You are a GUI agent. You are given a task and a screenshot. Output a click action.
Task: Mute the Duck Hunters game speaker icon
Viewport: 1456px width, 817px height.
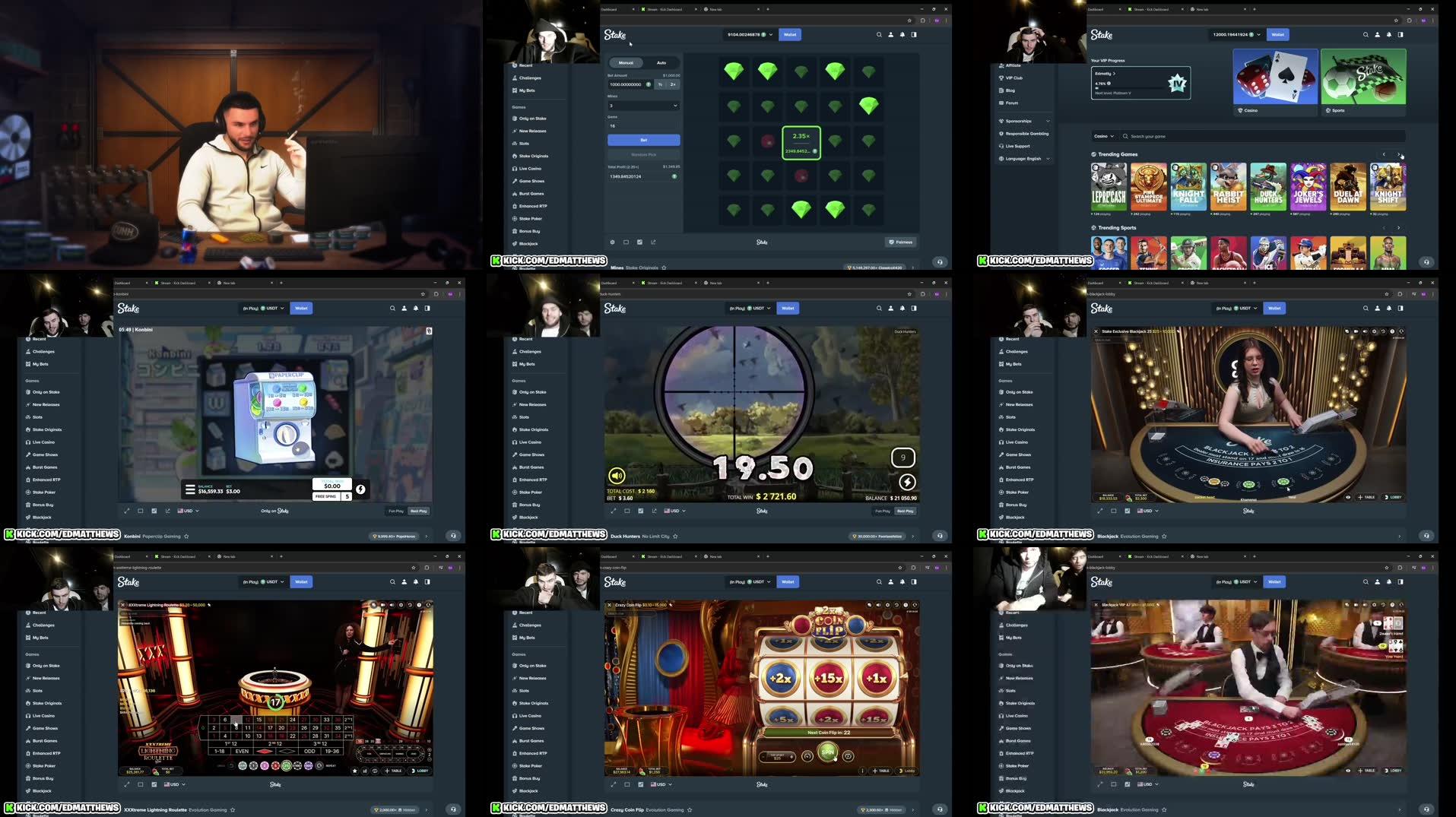point(616,475)
